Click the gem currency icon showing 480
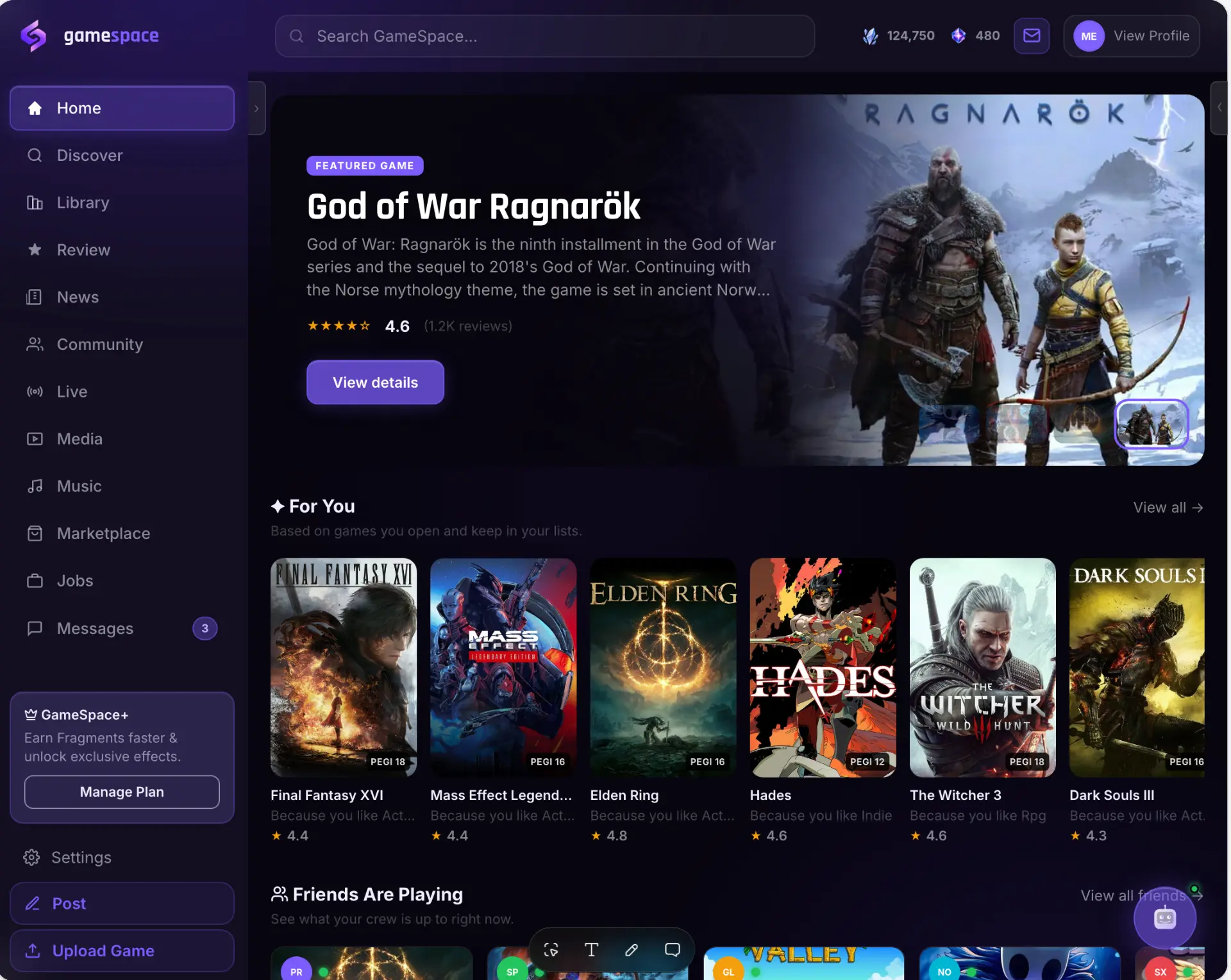Screen dimensions: 1231x980 pos(959,36)
